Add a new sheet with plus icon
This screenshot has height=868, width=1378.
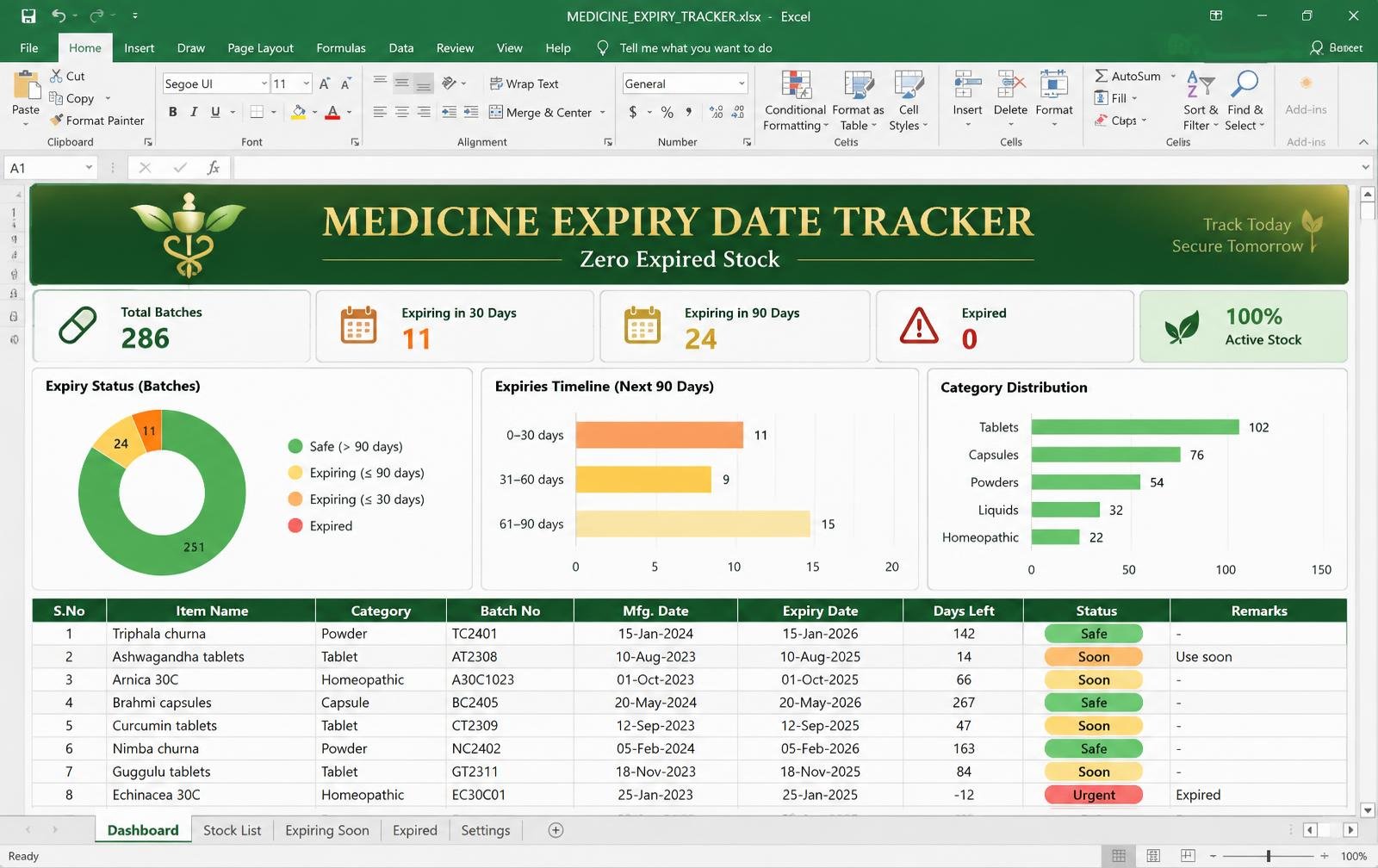point(556,830)
